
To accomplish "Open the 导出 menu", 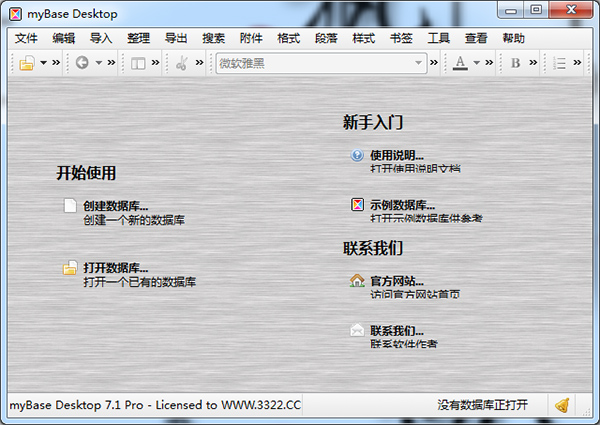I will 176,38.
